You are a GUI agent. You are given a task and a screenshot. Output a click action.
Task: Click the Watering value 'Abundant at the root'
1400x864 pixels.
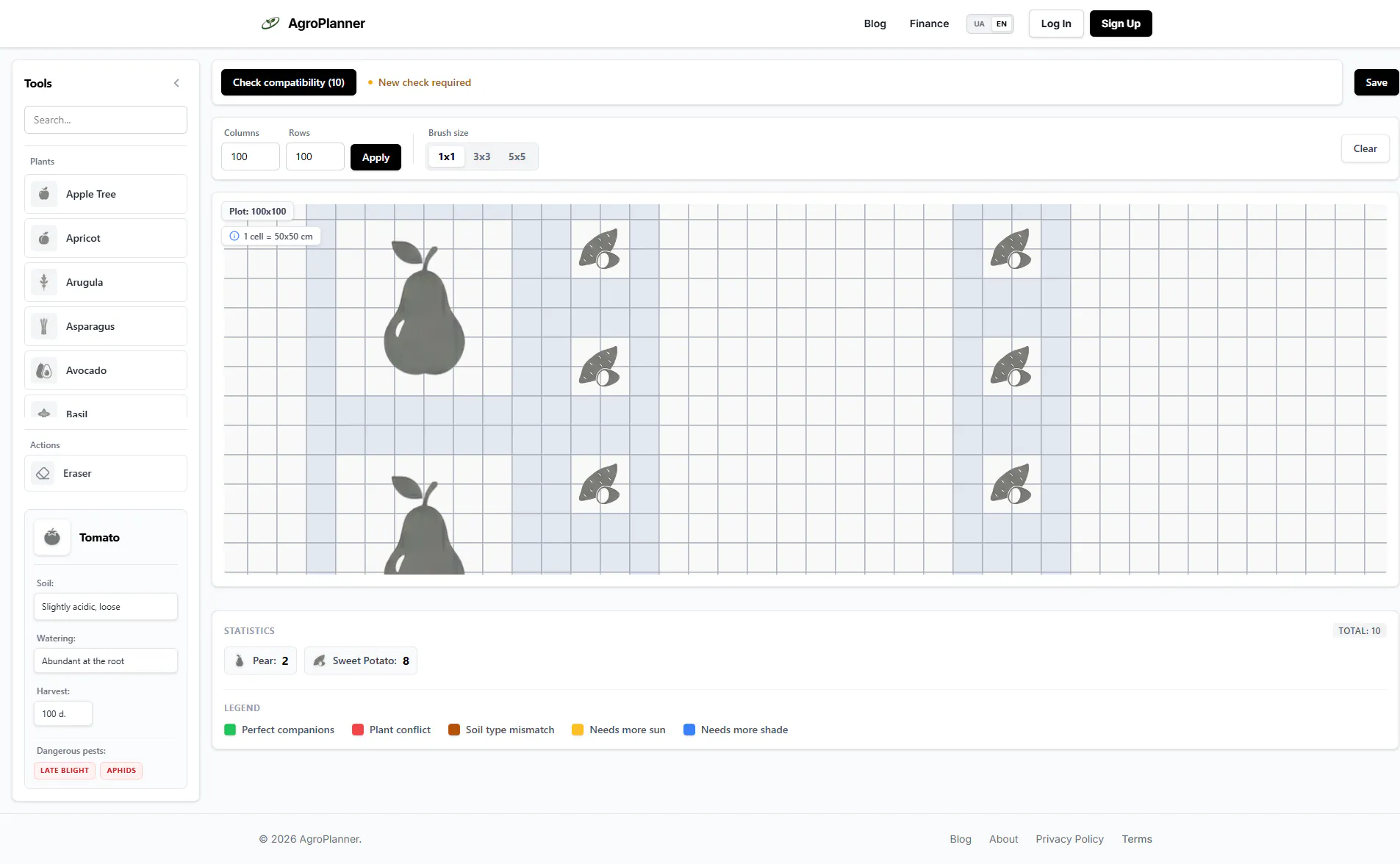(x=106, y=661)
